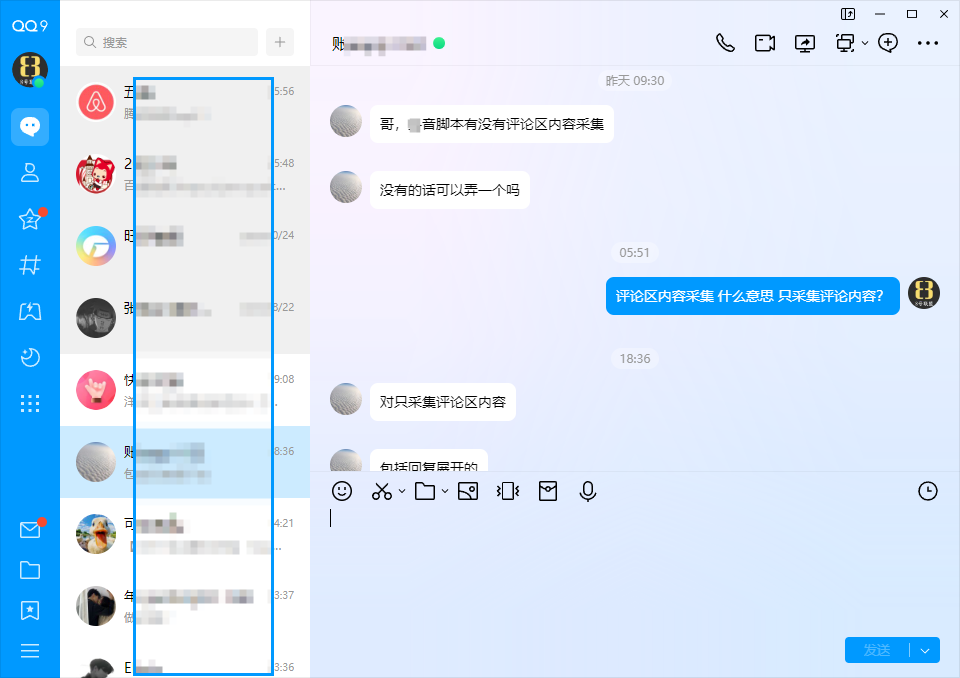The image size is (960, 678).
Task: Open the main menu hamburger icon
Action: pos(30,651)
